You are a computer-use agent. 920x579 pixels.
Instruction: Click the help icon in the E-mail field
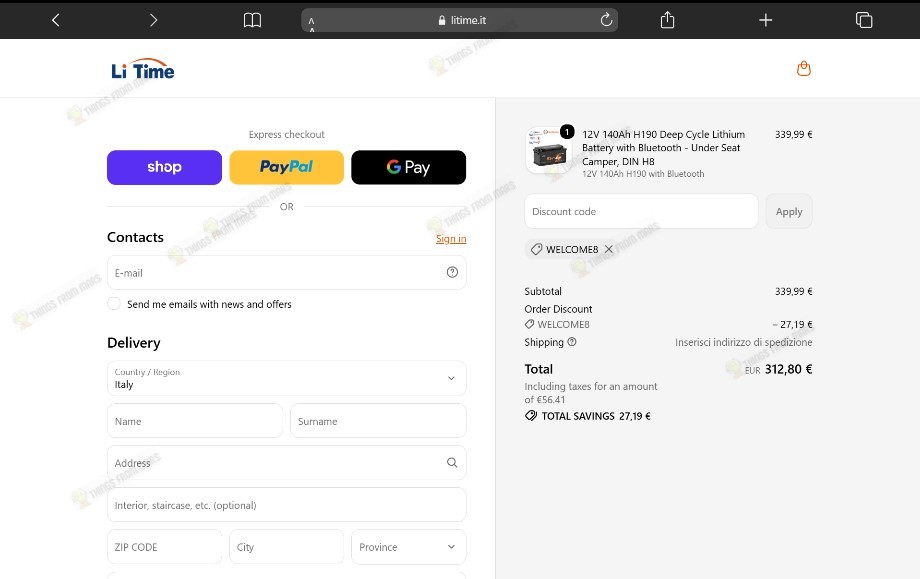coord(452,272)
